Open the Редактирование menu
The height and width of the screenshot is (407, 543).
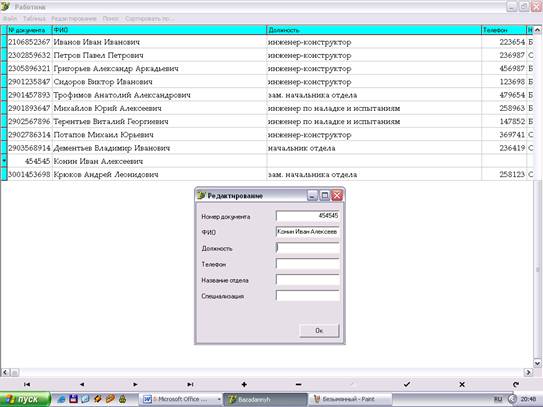(73, 18)
